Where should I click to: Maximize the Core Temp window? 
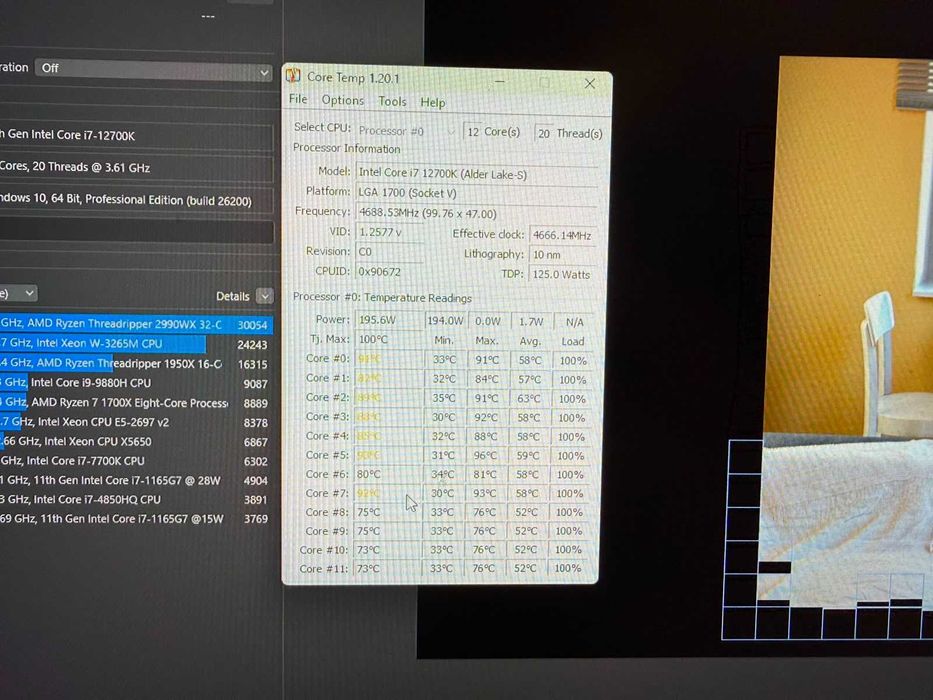544,82
